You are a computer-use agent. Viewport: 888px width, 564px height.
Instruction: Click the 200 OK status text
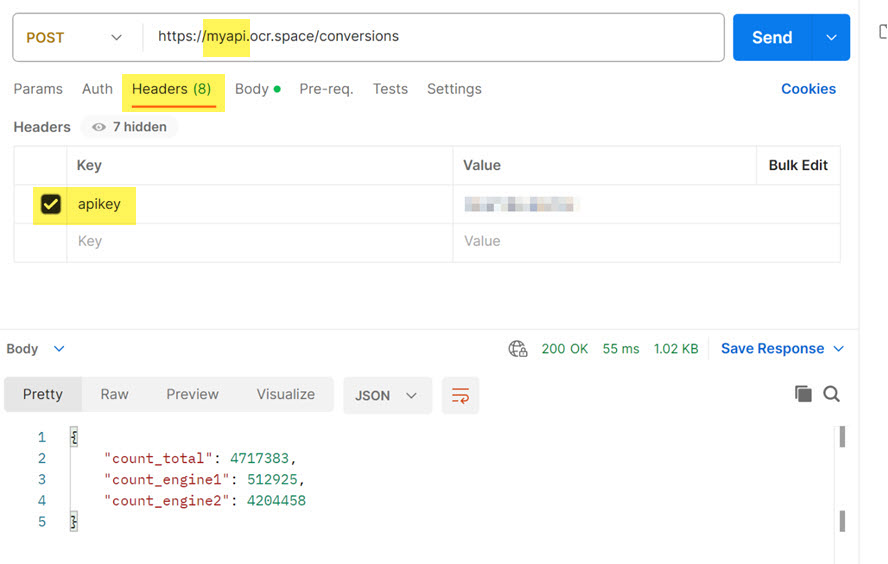(565, 349)
